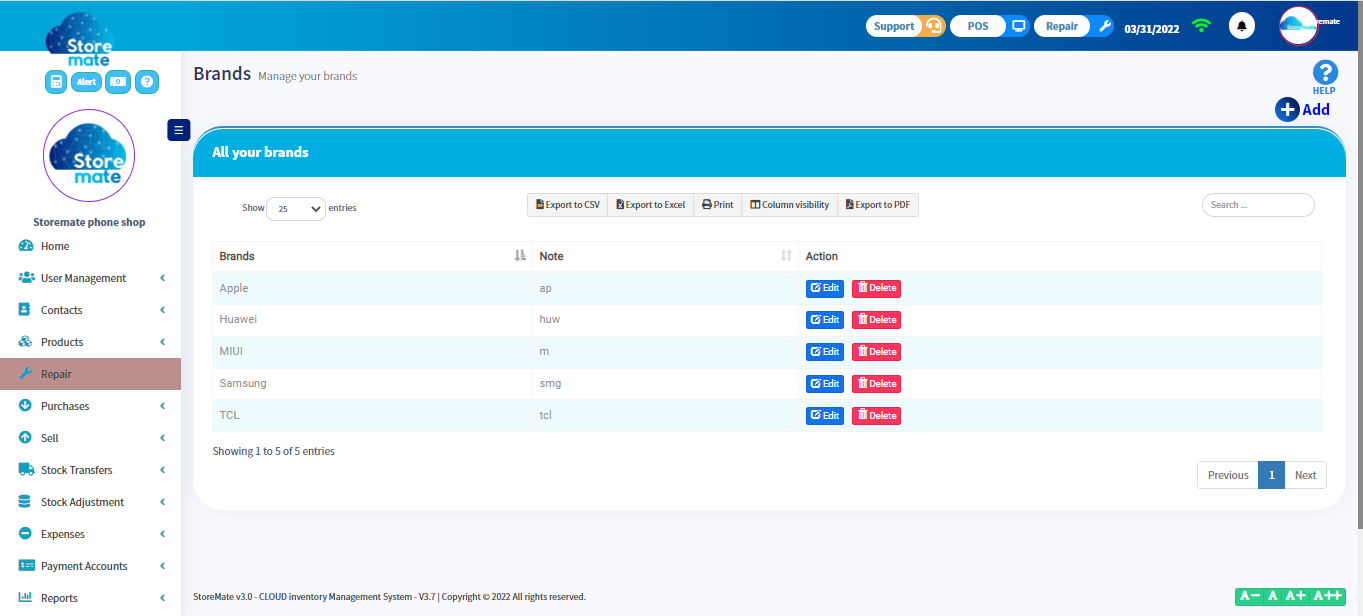Screen dimensions: 1363x616
Task: Export the brands table to CSV
Action: coord(568,205)
